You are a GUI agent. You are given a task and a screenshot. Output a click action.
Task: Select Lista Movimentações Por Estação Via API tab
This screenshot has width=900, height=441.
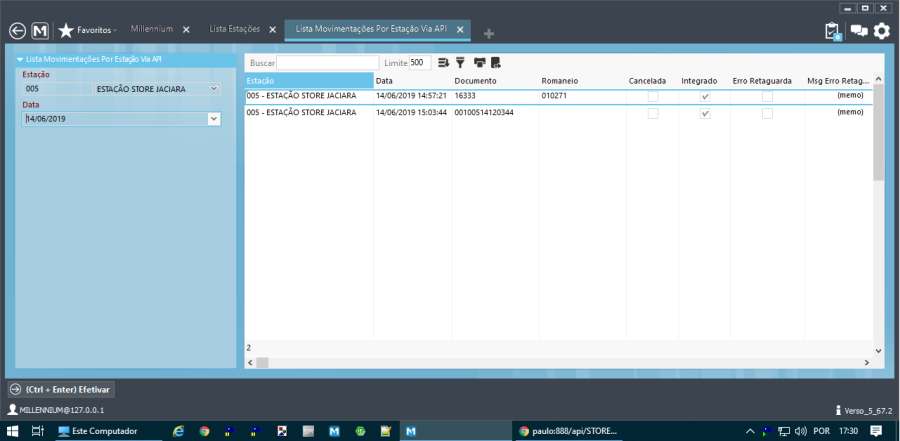coord(371,29)
